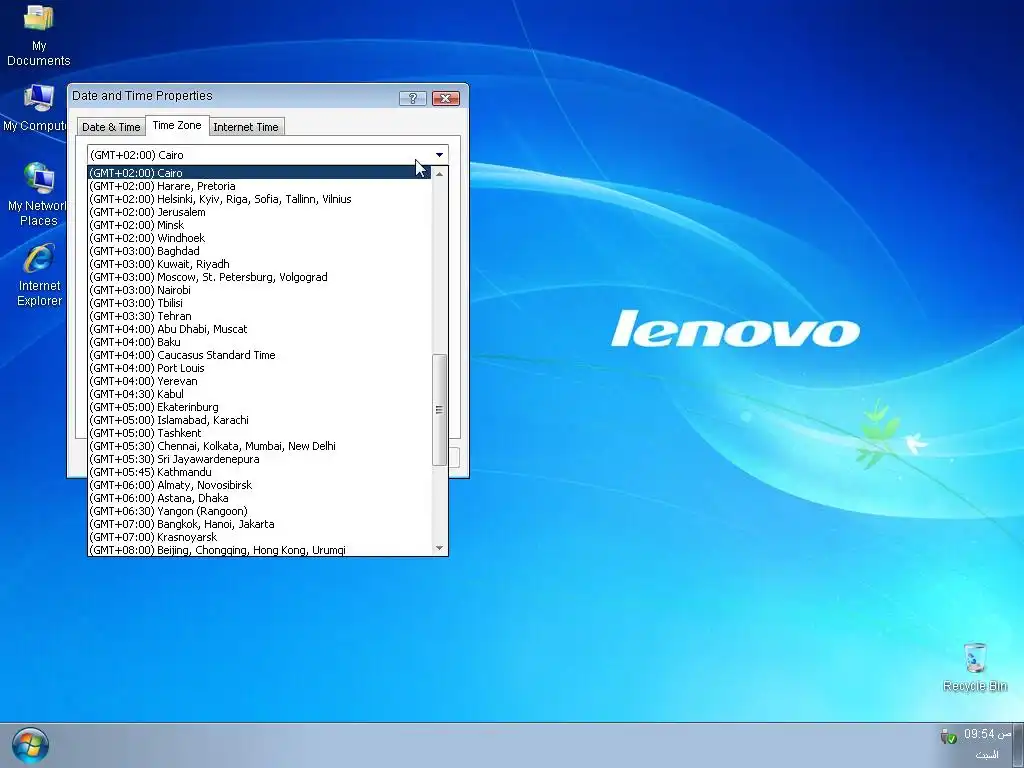The height and width of the screenshot is (768, 1024).
Task: Select (GMT+04:30) Kabul
Action: [259, 394]
